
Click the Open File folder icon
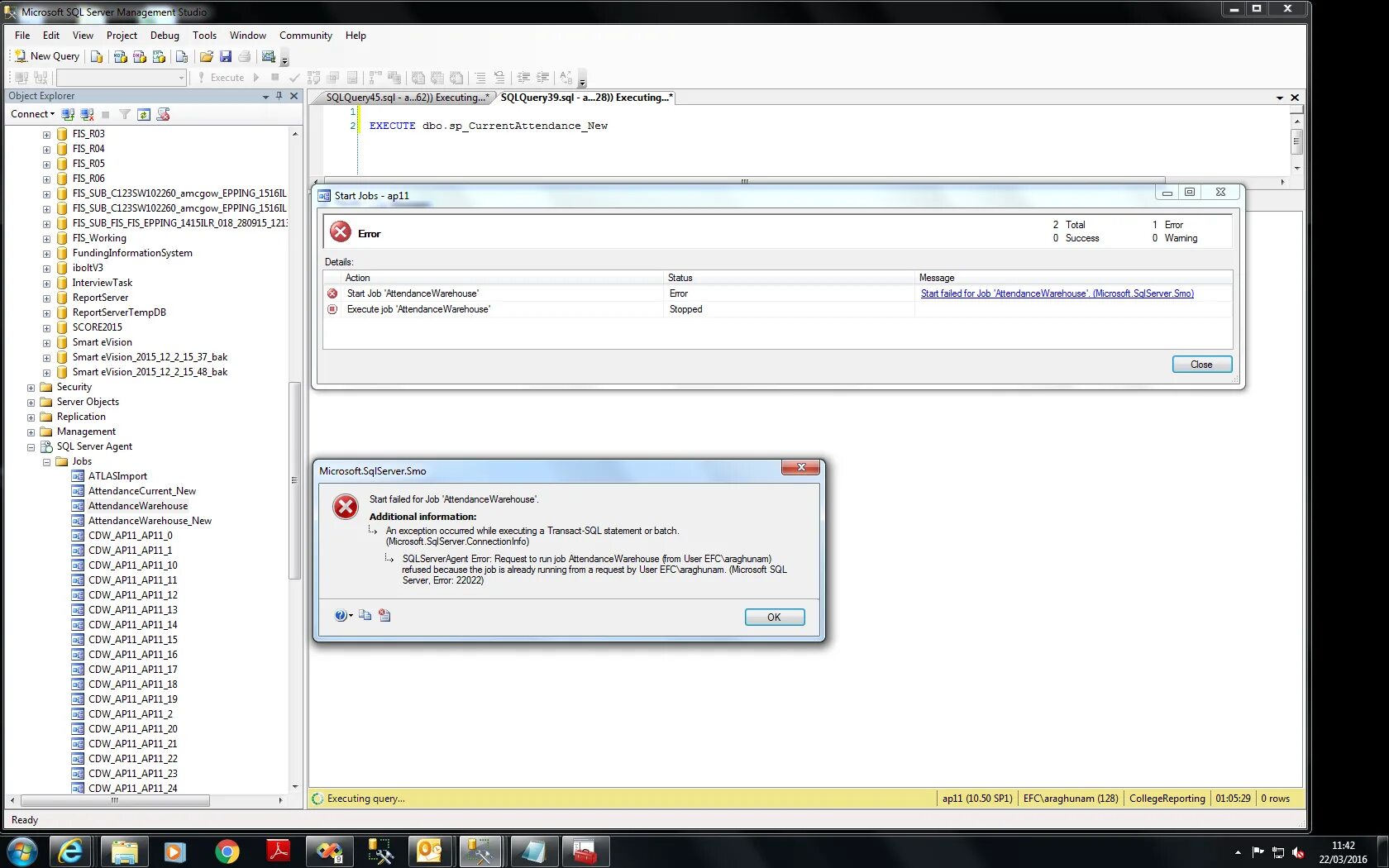[x=207, y=56]
